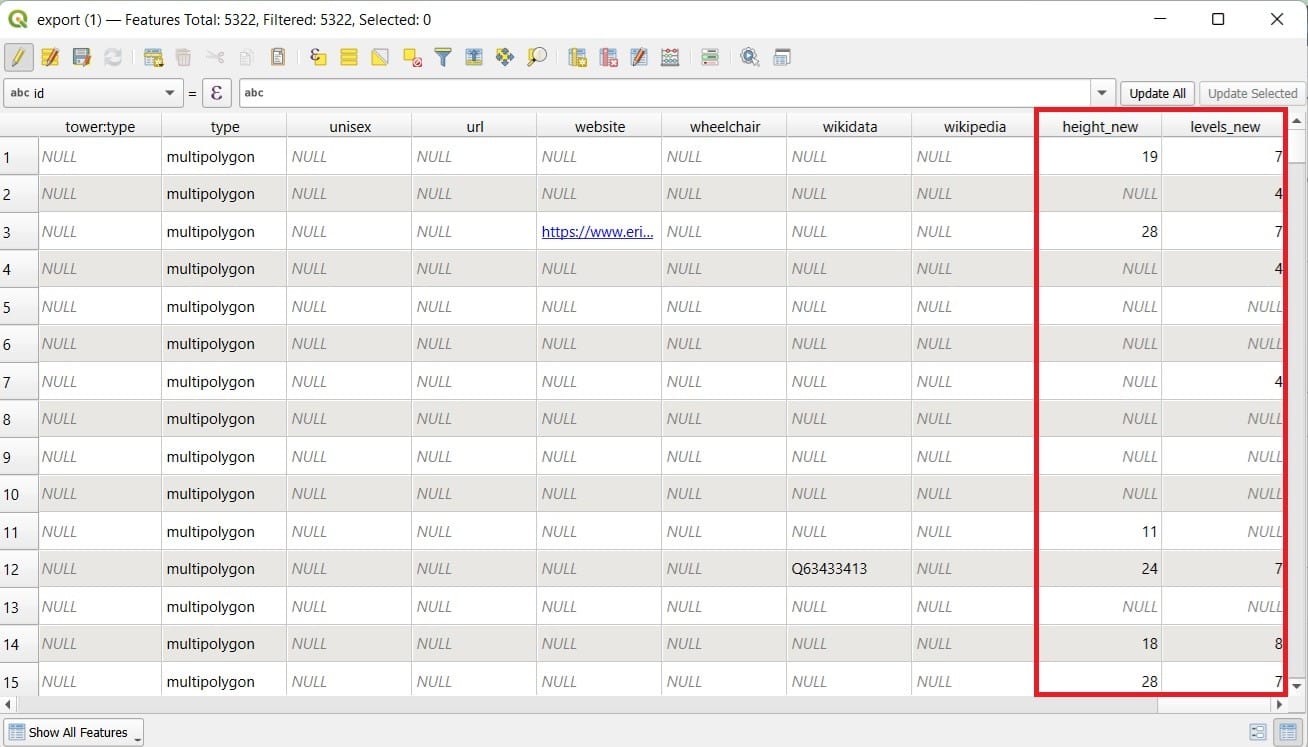Maximize the attribute table window

1218,19
